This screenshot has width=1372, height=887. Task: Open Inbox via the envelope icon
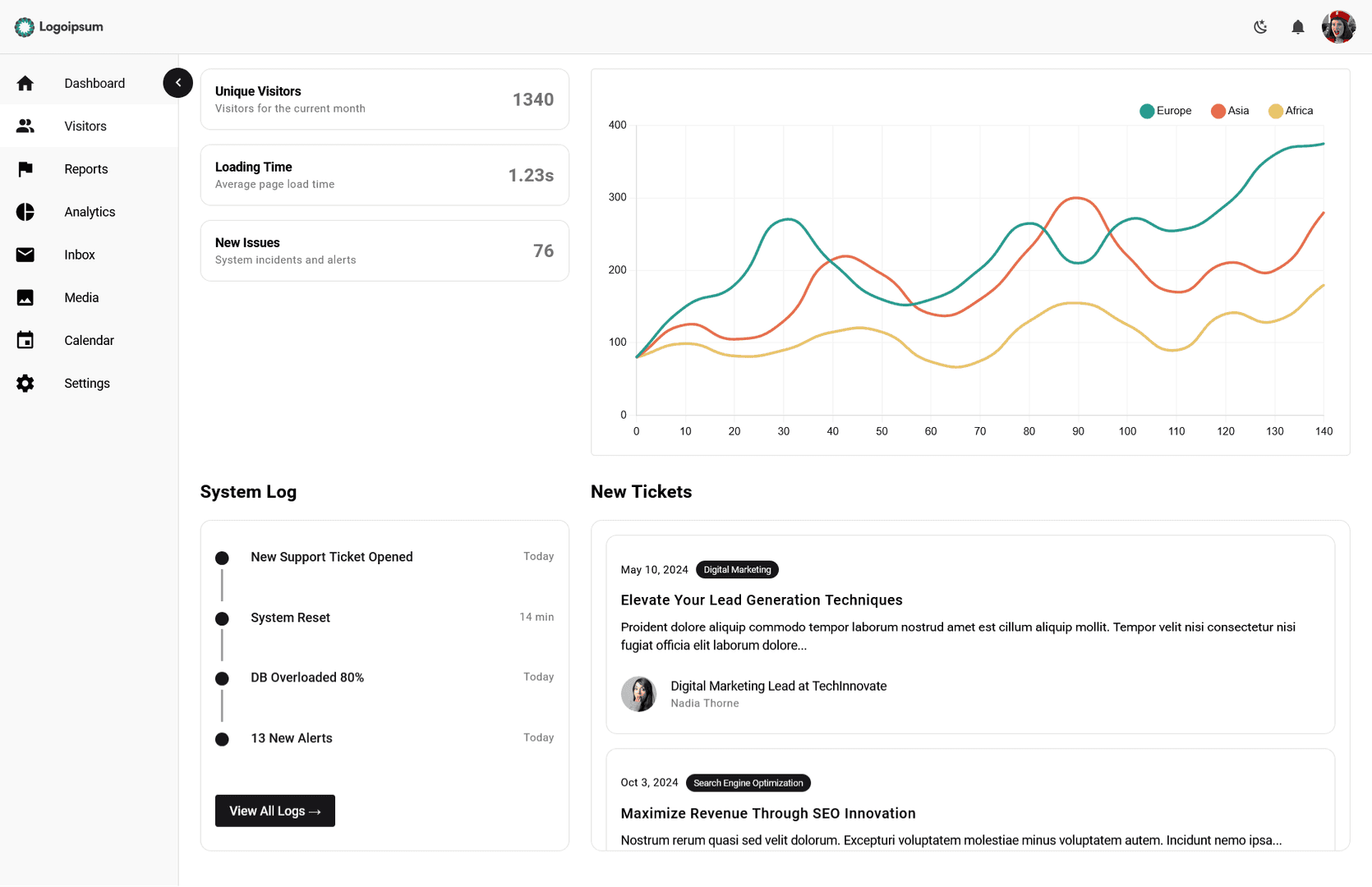[25, 255]
